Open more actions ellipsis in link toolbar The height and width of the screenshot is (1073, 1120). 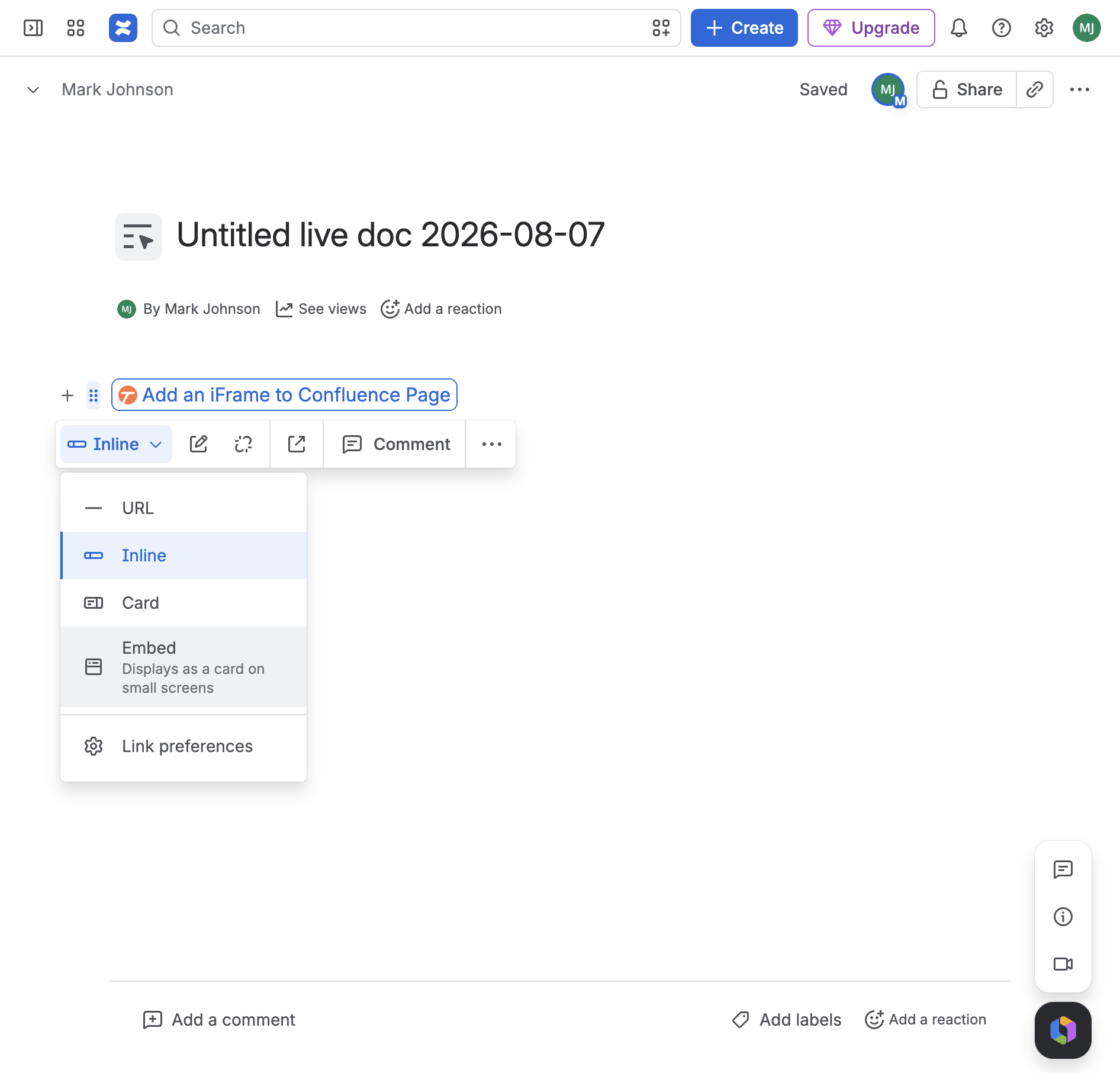492,444
